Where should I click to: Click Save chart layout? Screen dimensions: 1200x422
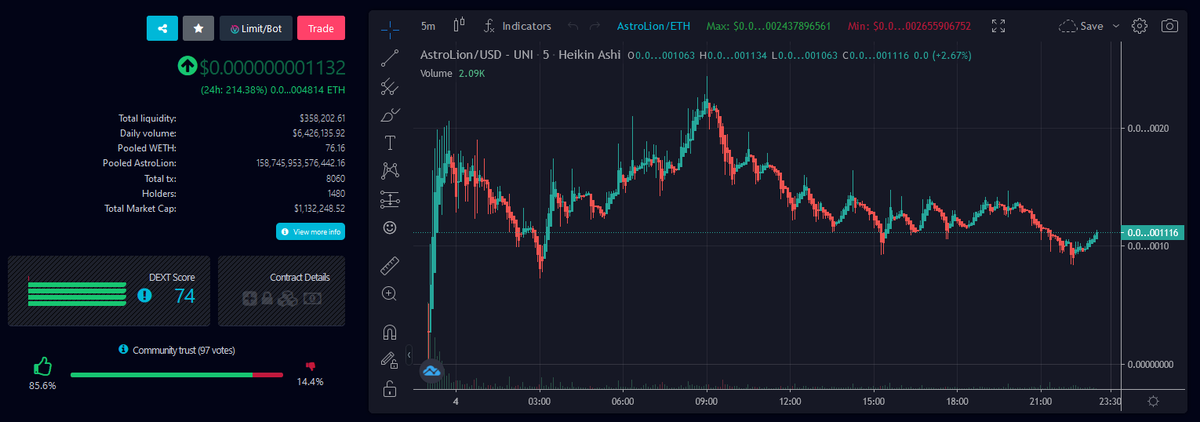(1081, 26)
